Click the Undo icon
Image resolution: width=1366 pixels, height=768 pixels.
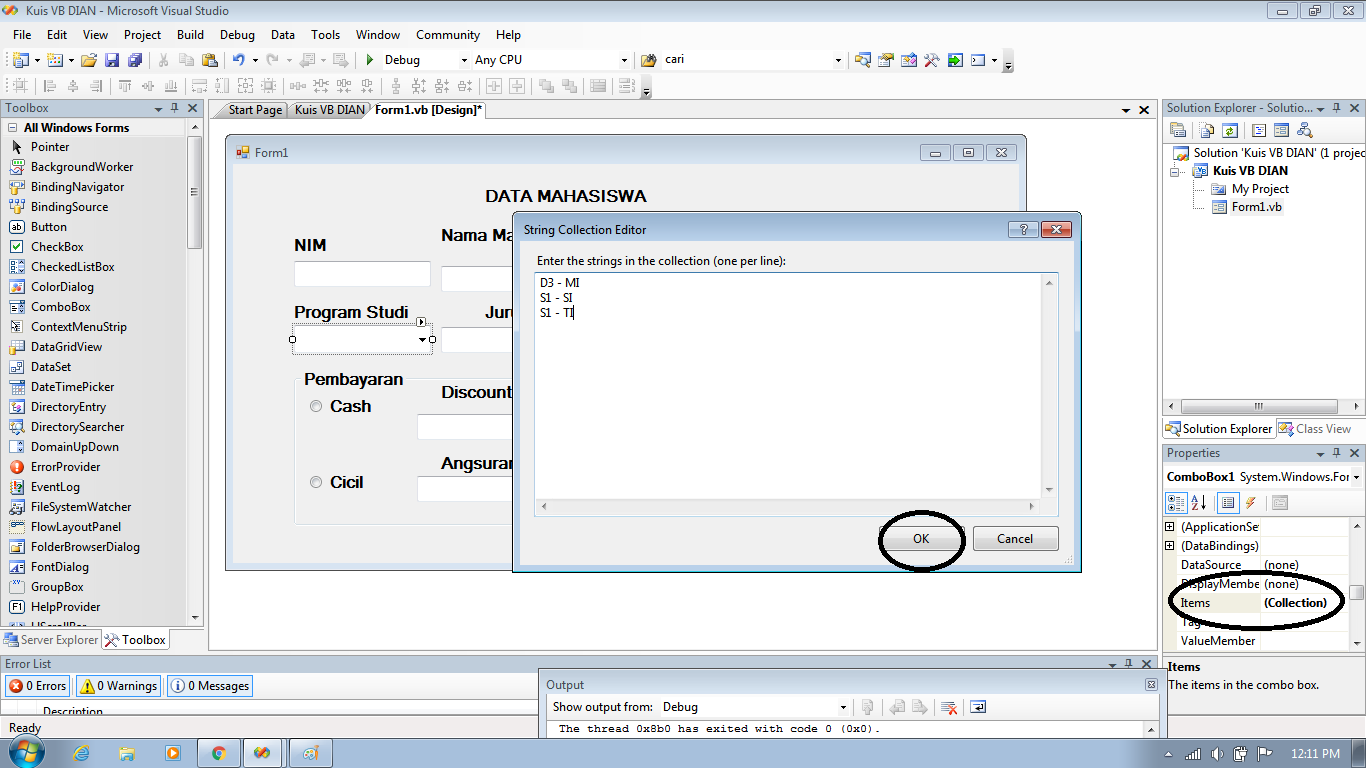(x=240, y=59)
